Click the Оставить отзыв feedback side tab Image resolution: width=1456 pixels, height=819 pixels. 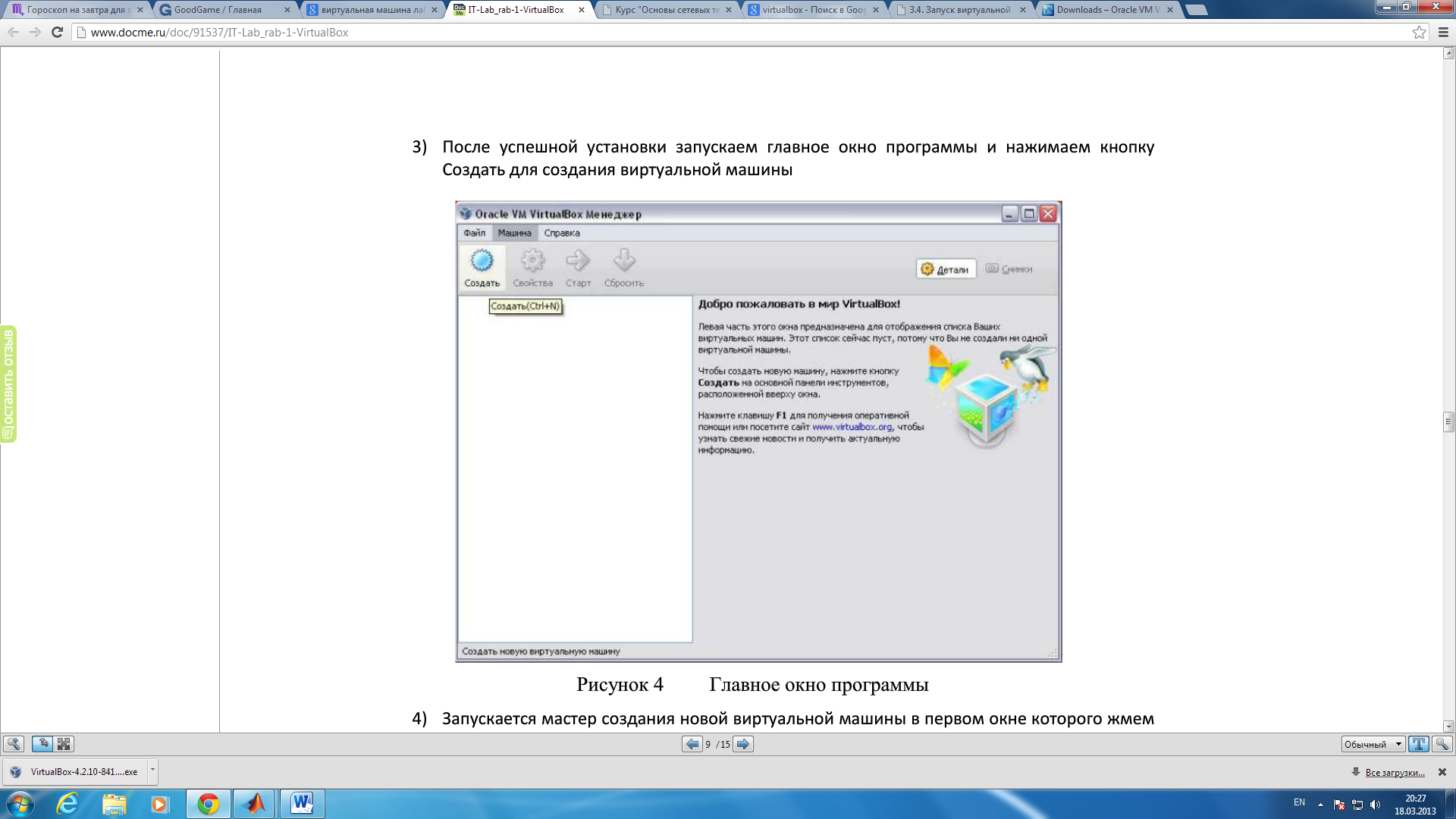8,384
